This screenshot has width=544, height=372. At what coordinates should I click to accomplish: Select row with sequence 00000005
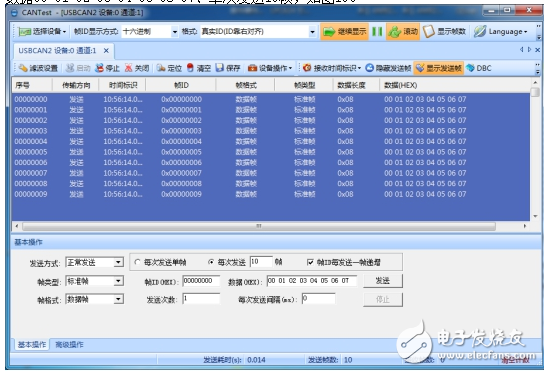click(x=271, y=152)
